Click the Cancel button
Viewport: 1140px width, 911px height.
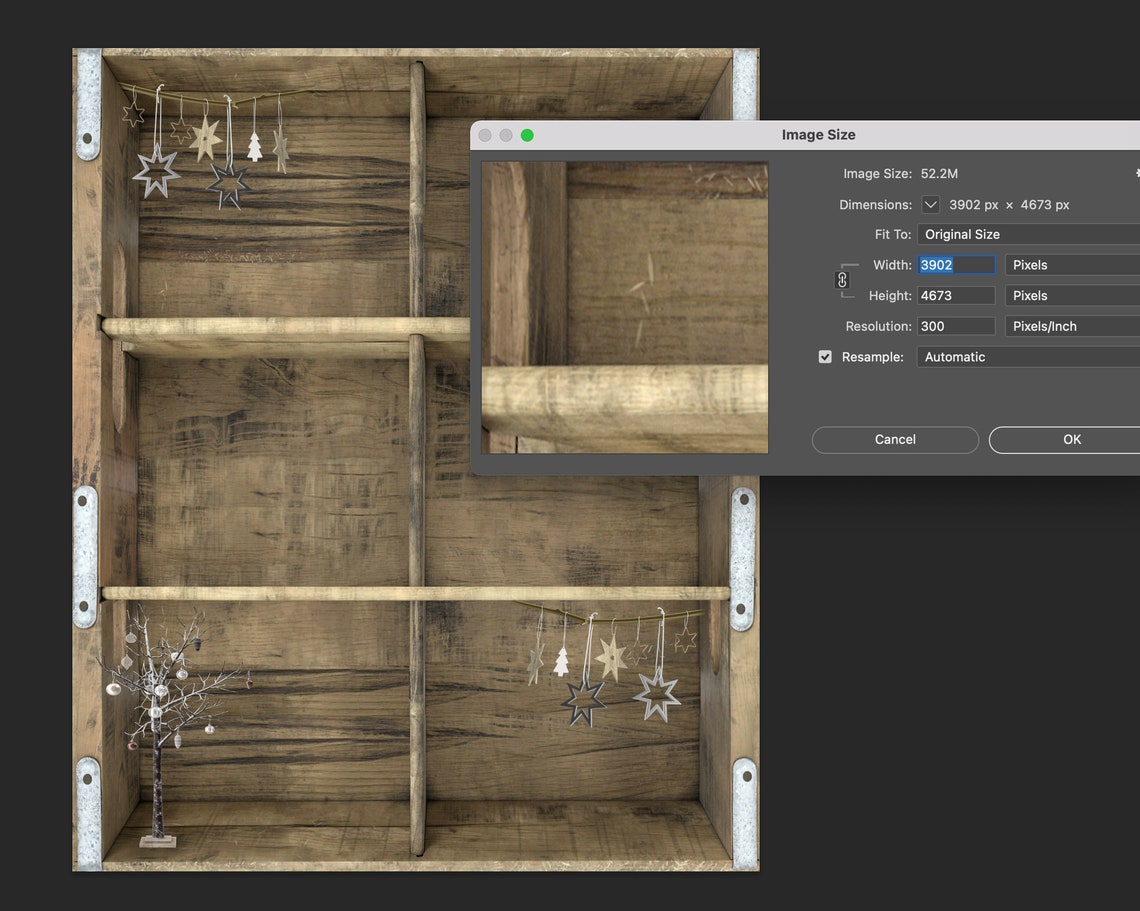[x=895, y=440]
